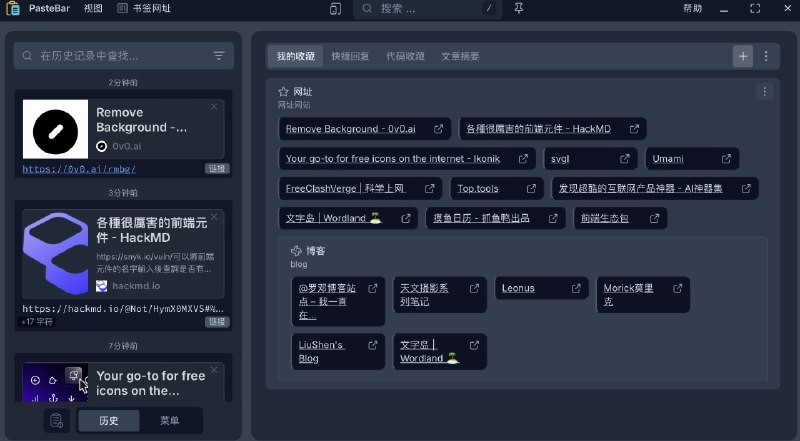Focus the 搜索 global search field

pyautogui.click(x=428, y=9)
